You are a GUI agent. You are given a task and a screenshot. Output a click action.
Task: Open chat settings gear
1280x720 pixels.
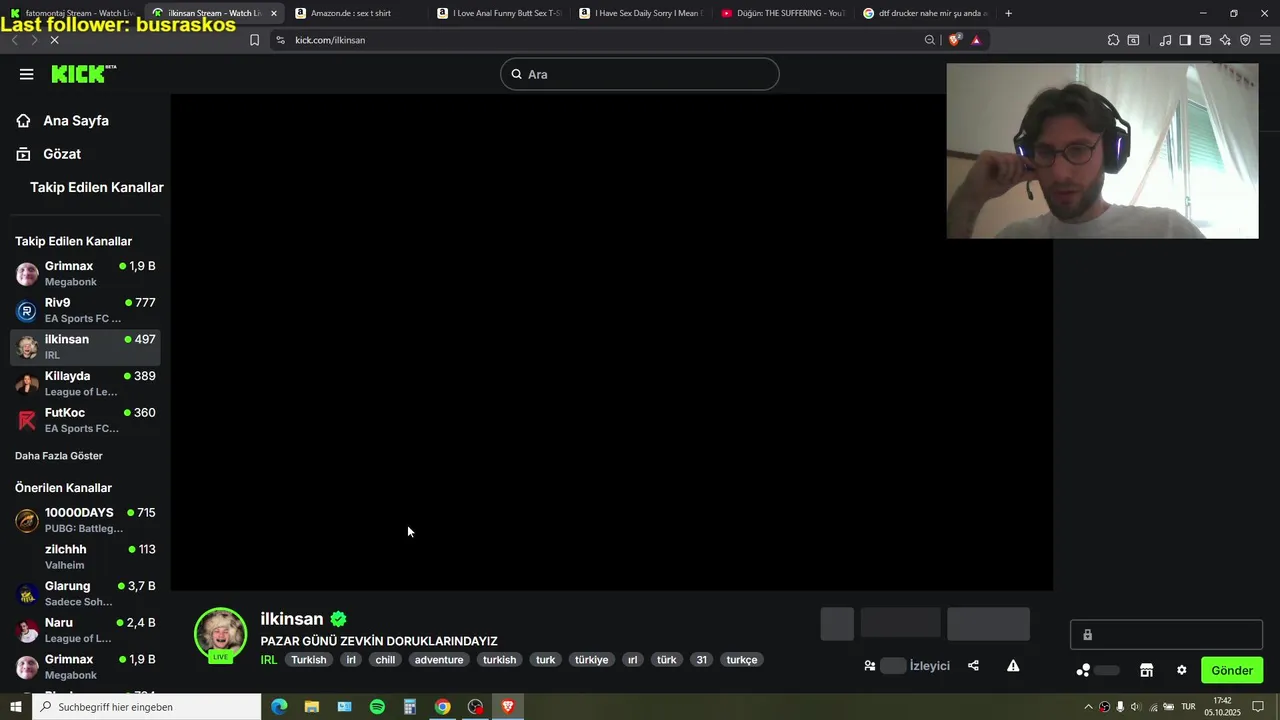pyautogui.click(x=1181, y=670)
